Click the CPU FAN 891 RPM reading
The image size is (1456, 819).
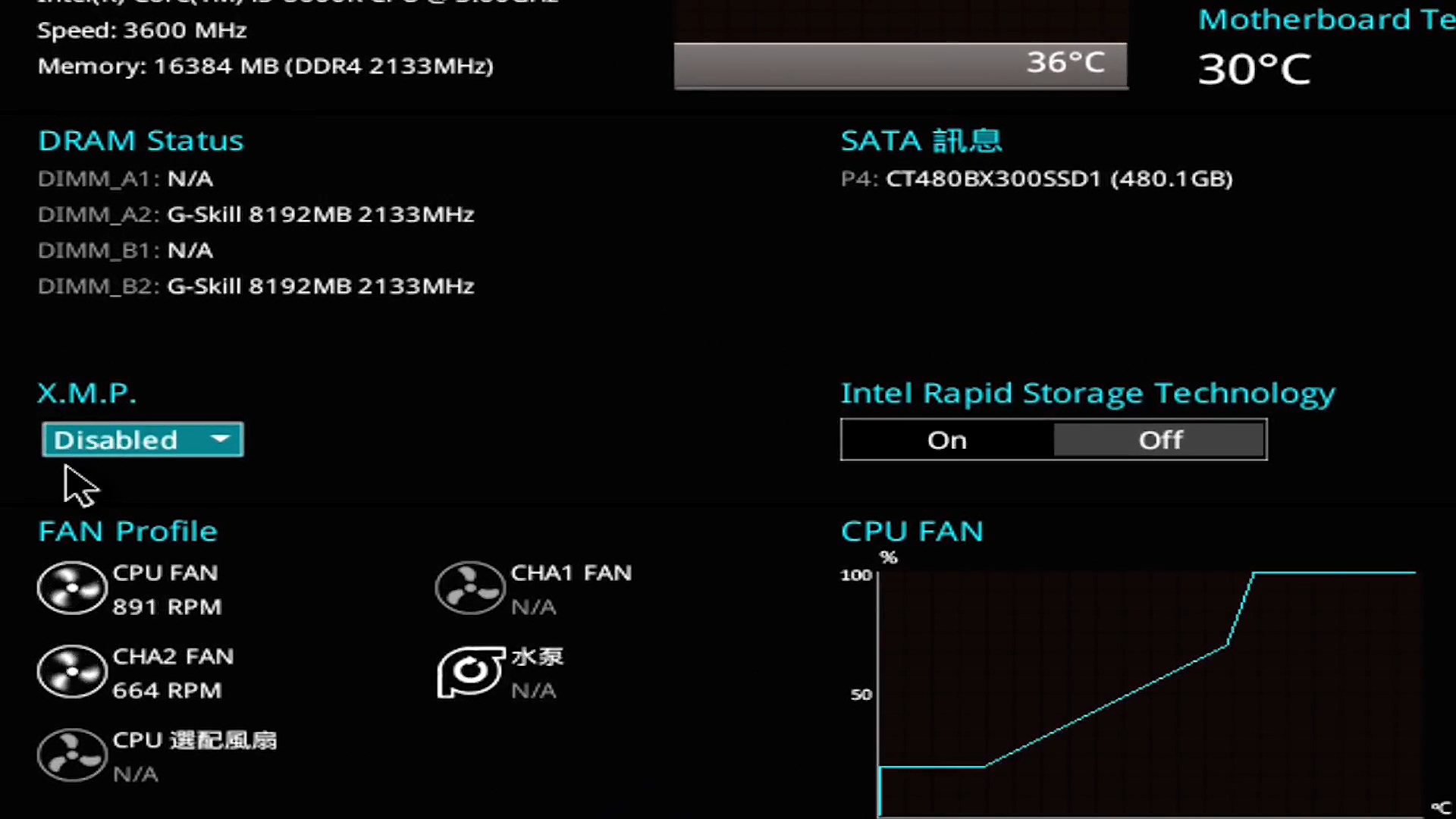coord(167,607)
